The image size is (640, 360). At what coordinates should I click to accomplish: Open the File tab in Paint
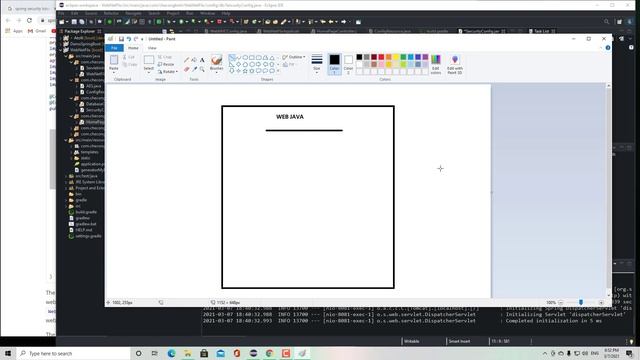(114, 48)
